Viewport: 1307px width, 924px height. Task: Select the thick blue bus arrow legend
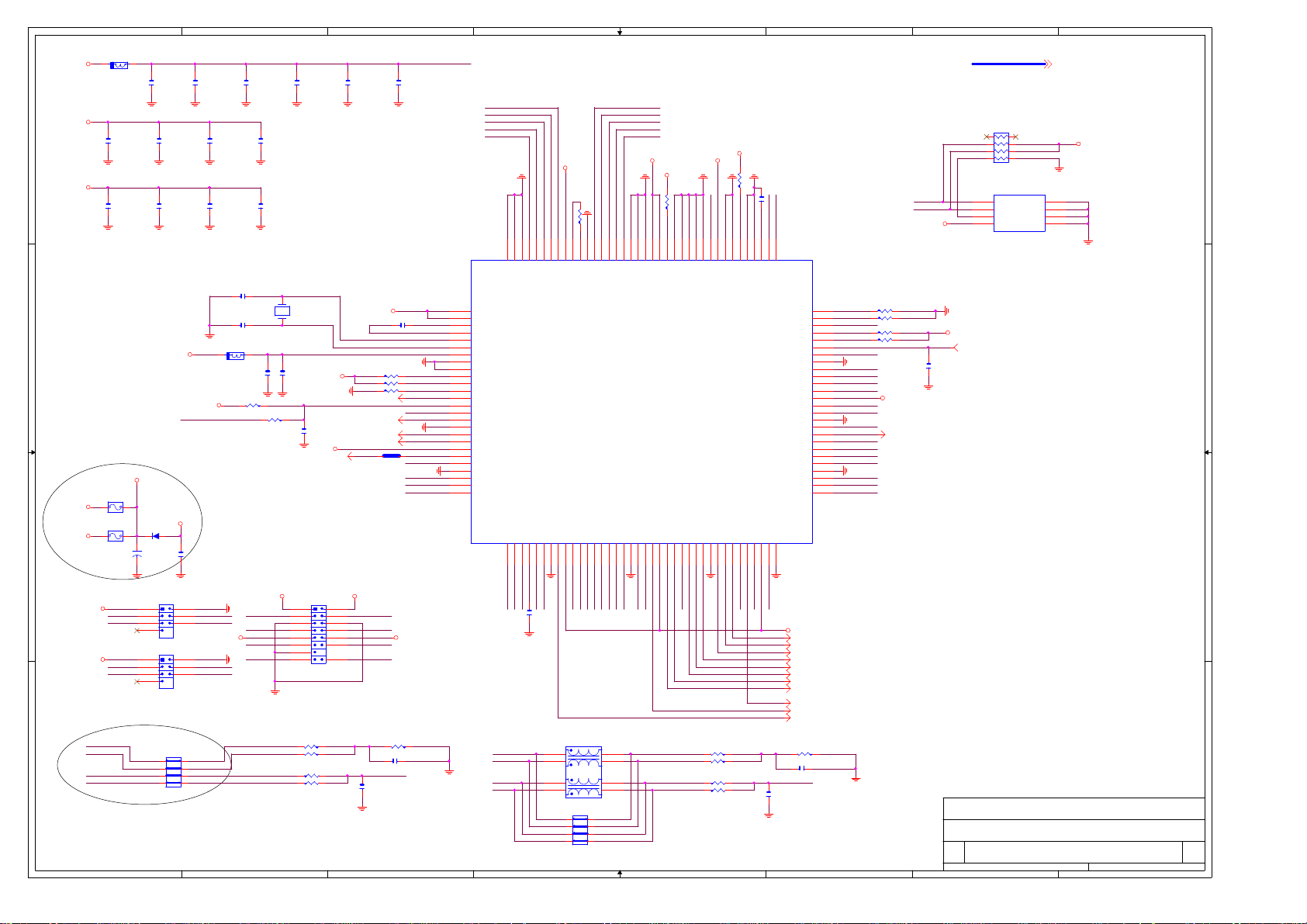pyautogui.click(x=1011, y=64)
